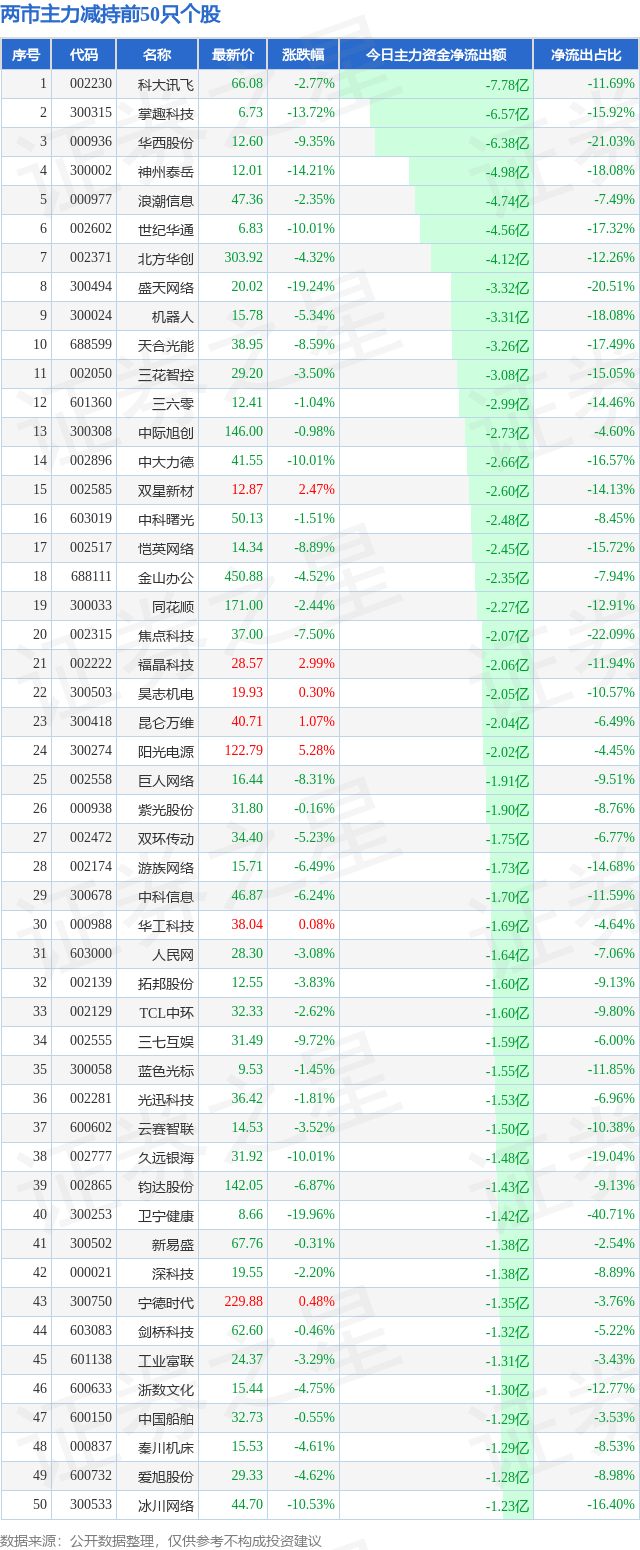Click the -1.73亿 outflow for 游族网络
Screen dimensions: 640x1550
(x=507, y=868)
